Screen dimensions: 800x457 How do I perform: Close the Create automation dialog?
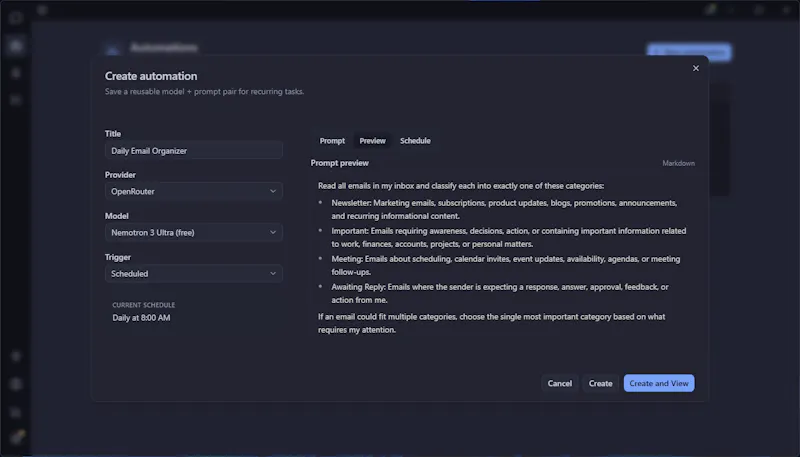click(695, 68)
